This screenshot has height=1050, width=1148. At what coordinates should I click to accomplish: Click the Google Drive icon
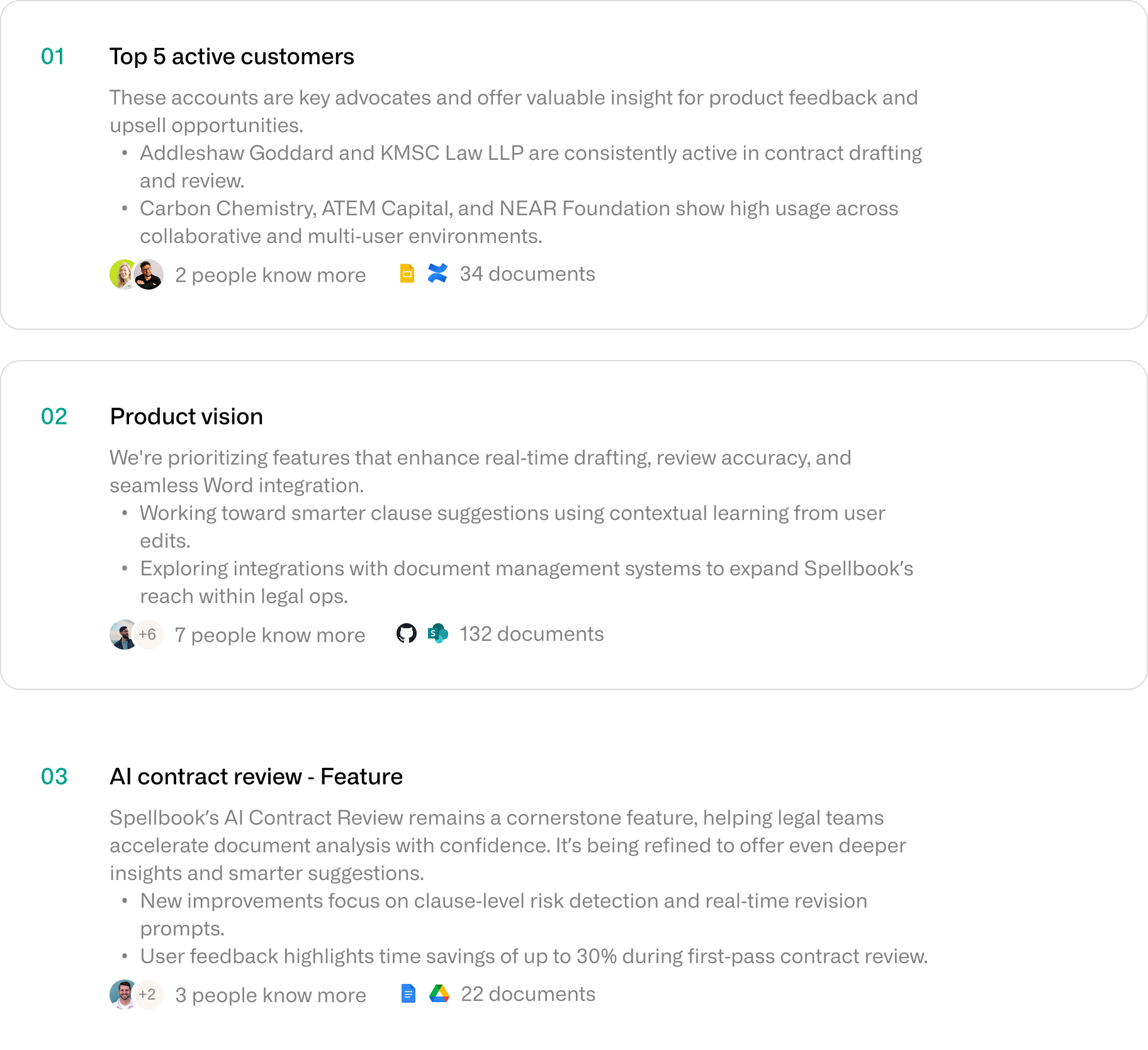coord(439,994)
